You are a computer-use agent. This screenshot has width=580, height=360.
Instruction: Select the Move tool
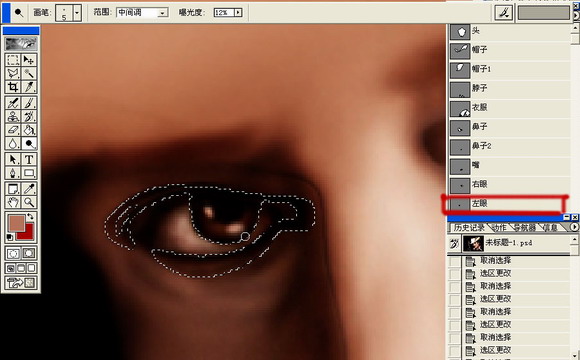29,60
